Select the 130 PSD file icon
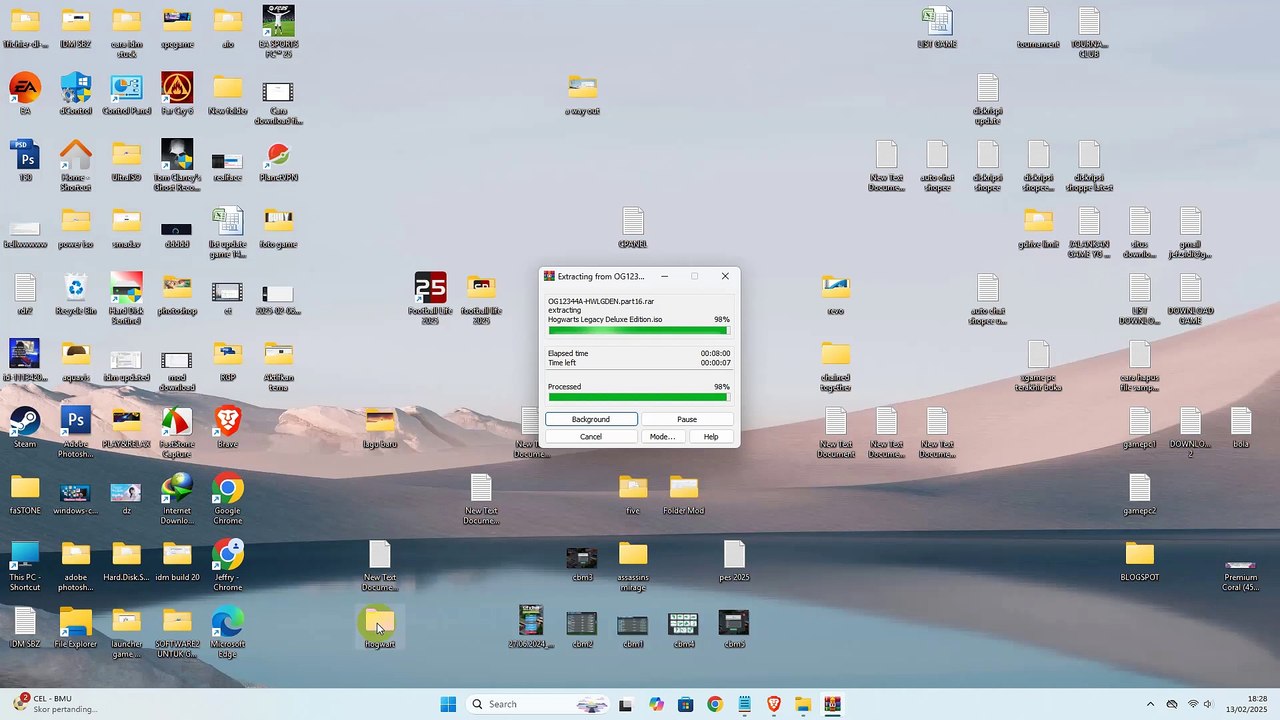Screen dimensions: 1280x720 tap(25, 160)
